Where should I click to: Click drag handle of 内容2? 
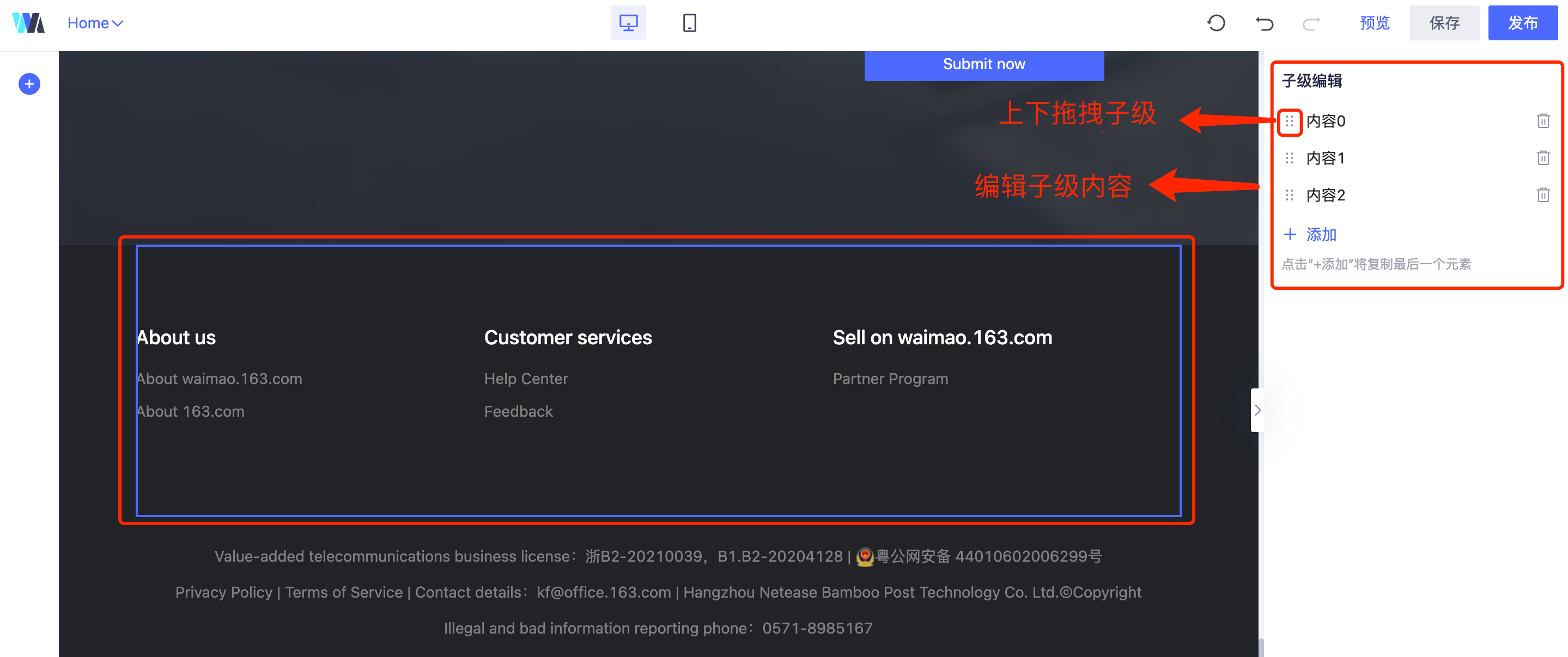point(1289,196)
